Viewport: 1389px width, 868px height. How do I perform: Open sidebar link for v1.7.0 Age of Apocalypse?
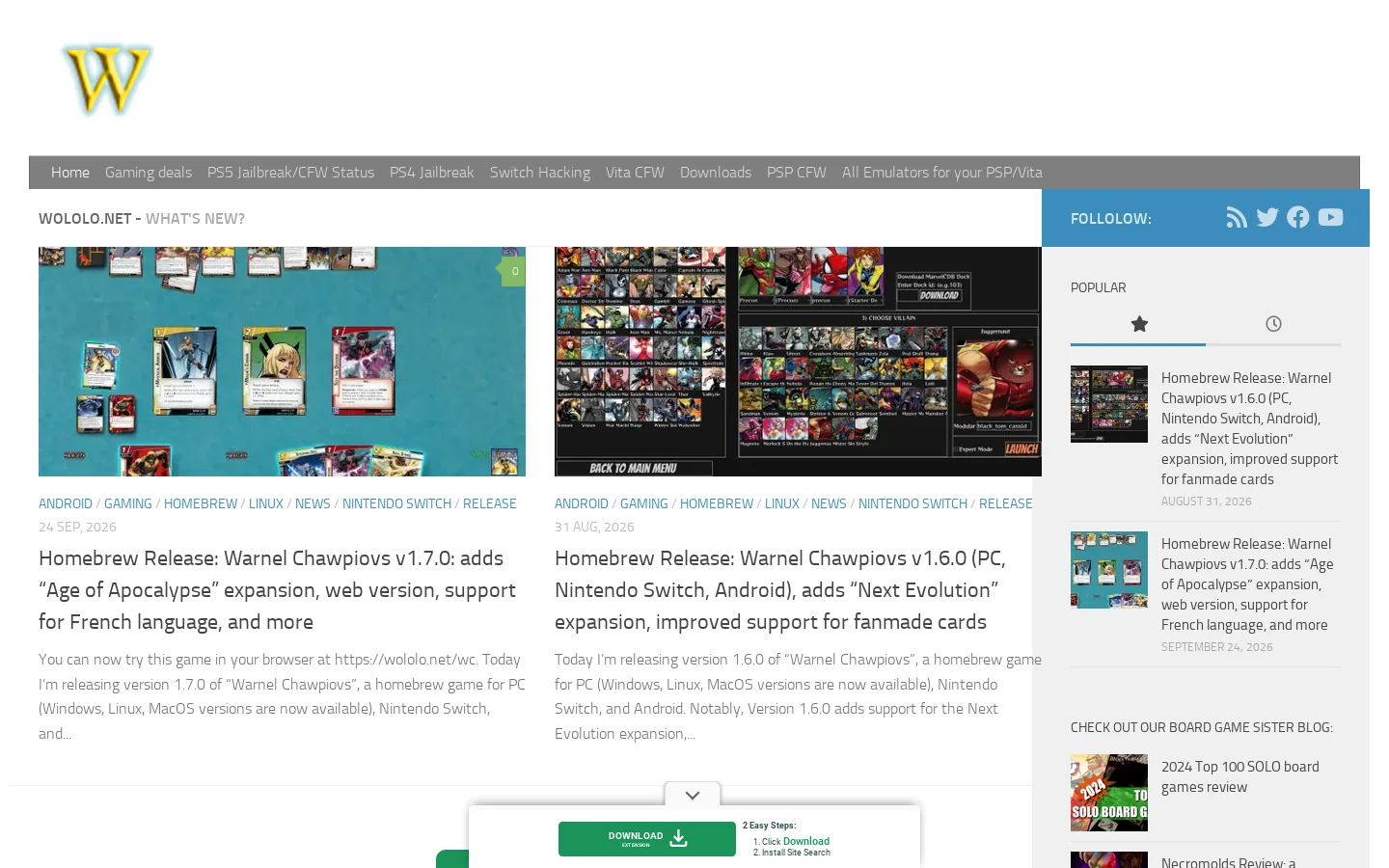click(1247, 584)
